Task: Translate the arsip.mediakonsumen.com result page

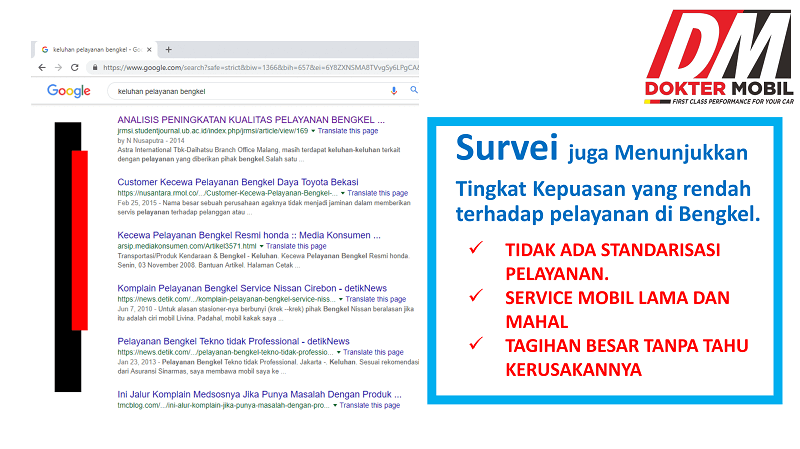Action: pyautogui.click(x=296, y=246)
